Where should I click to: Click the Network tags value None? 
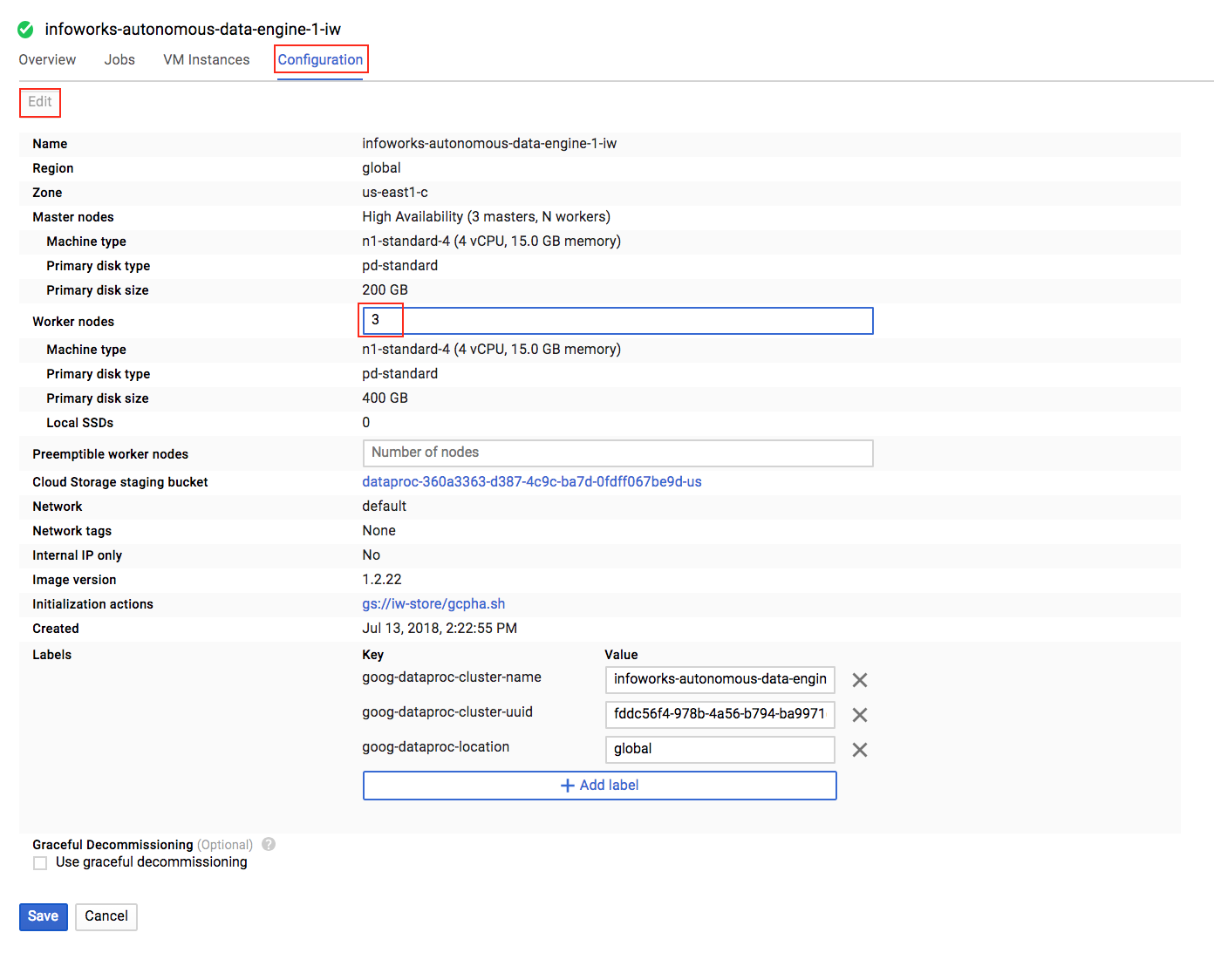point(379,530)
